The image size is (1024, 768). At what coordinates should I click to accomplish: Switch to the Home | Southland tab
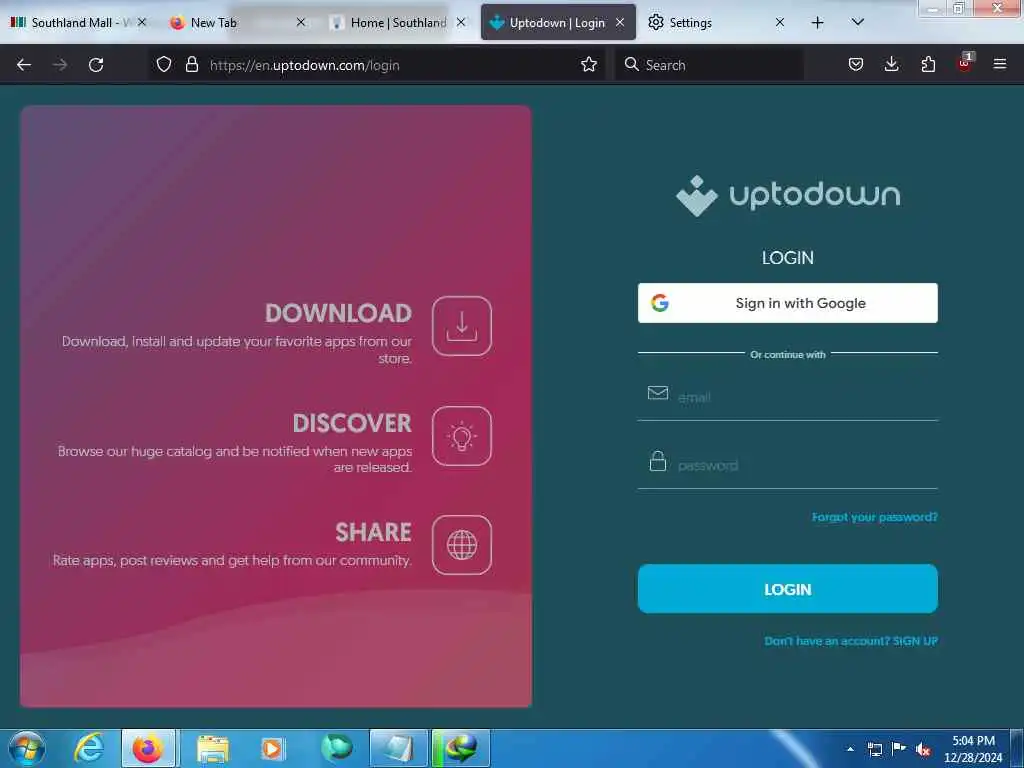tap(398, 23)
